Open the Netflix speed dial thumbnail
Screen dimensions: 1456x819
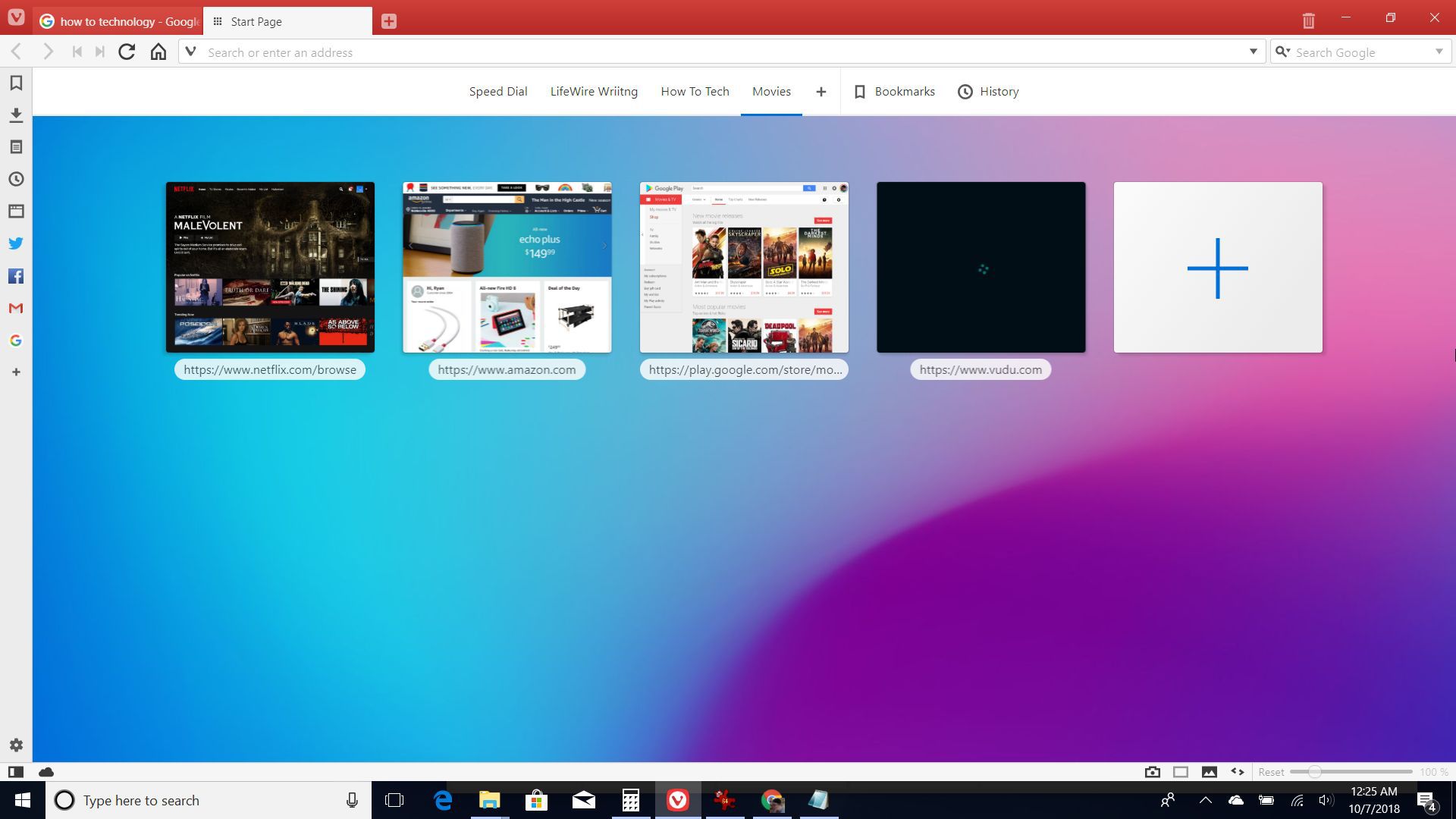[270, 267]
